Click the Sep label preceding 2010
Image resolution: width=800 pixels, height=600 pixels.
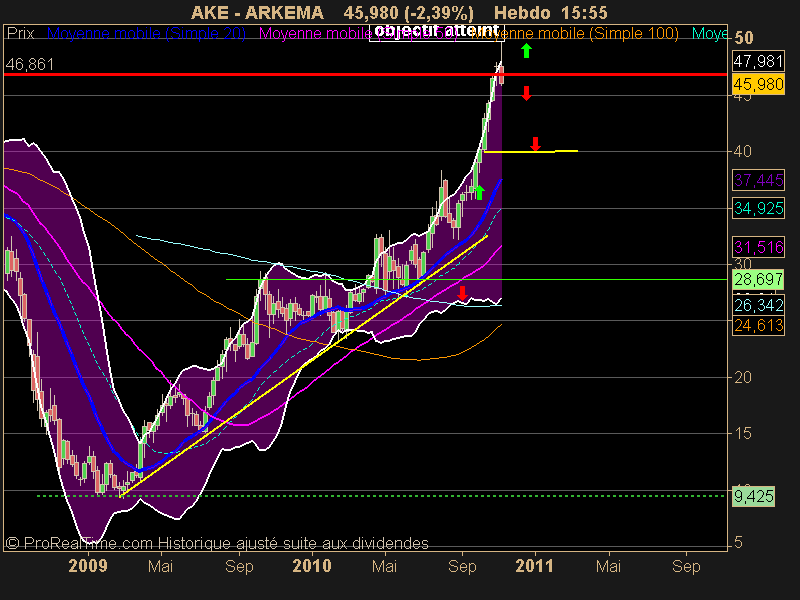coord(239,566)
